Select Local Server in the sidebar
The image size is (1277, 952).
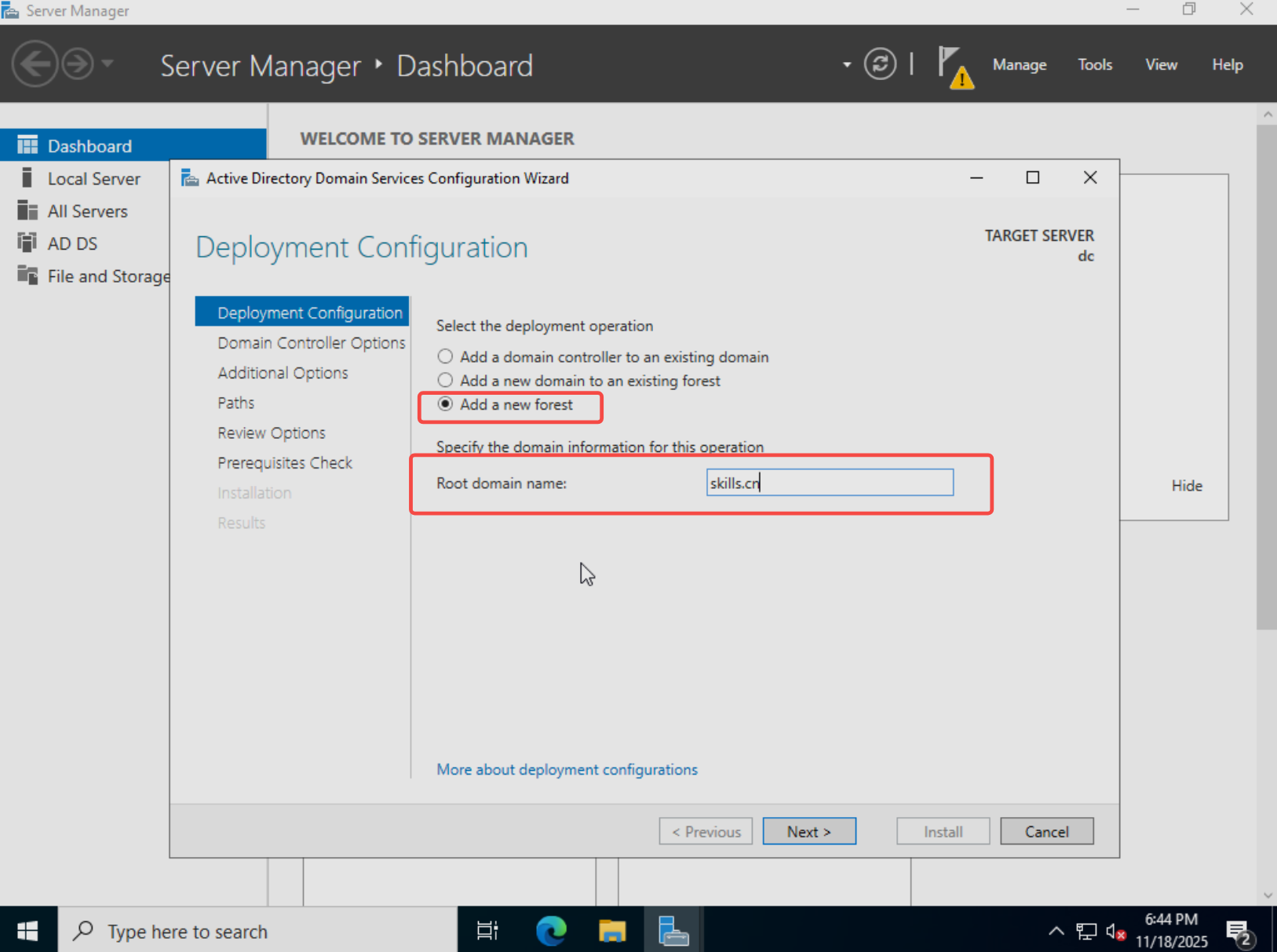93,178
